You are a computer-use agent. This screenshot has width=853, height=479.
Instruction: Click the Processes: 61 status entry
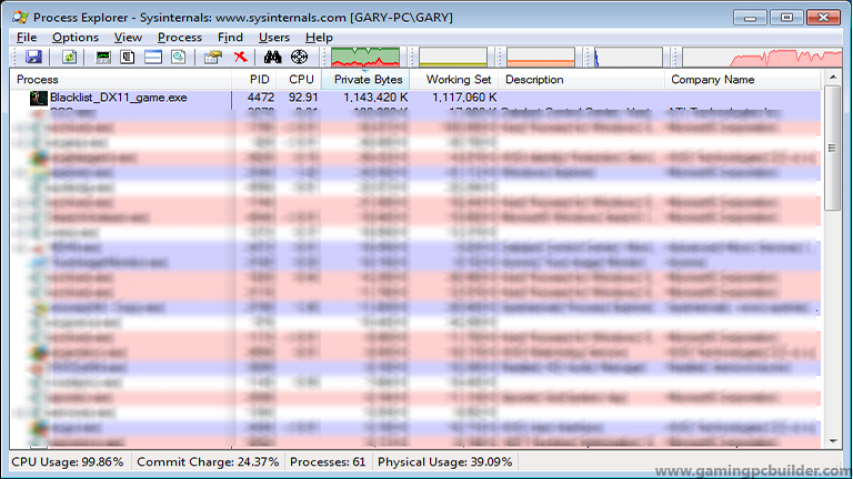coord(327,462)
